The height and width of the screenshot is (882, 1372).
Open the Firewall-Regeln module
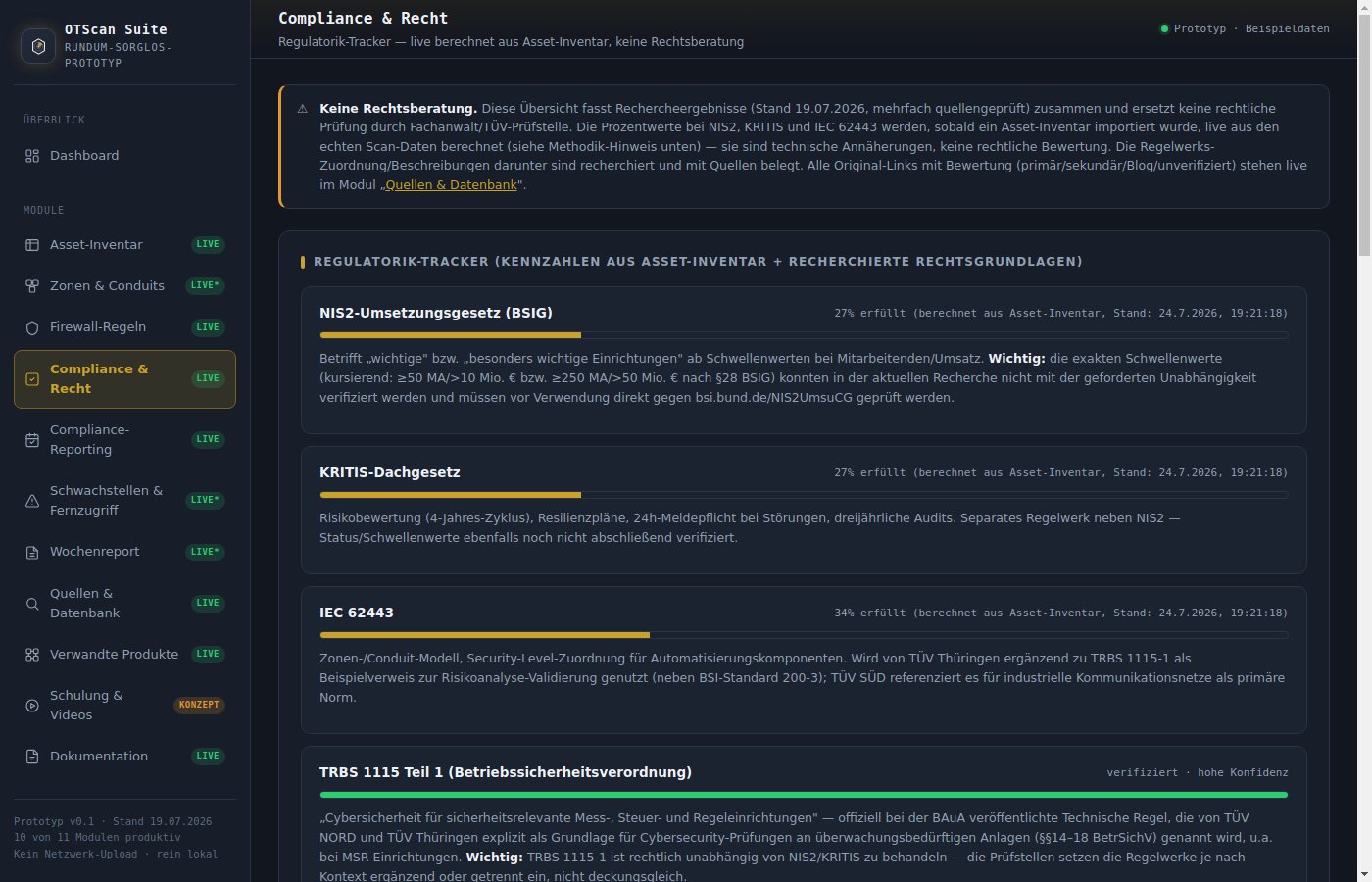coord(124,327)
